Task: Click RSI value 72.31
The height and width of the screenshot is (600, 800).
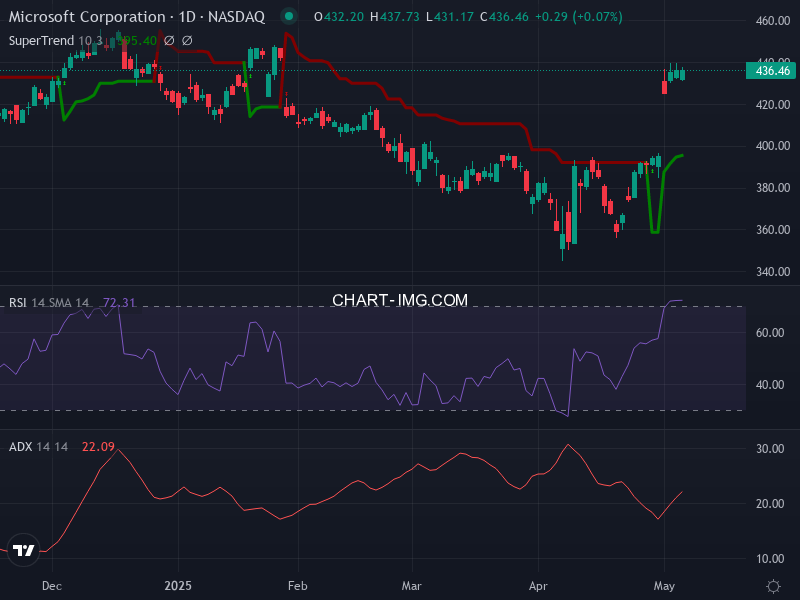Action: pos(119,303)
